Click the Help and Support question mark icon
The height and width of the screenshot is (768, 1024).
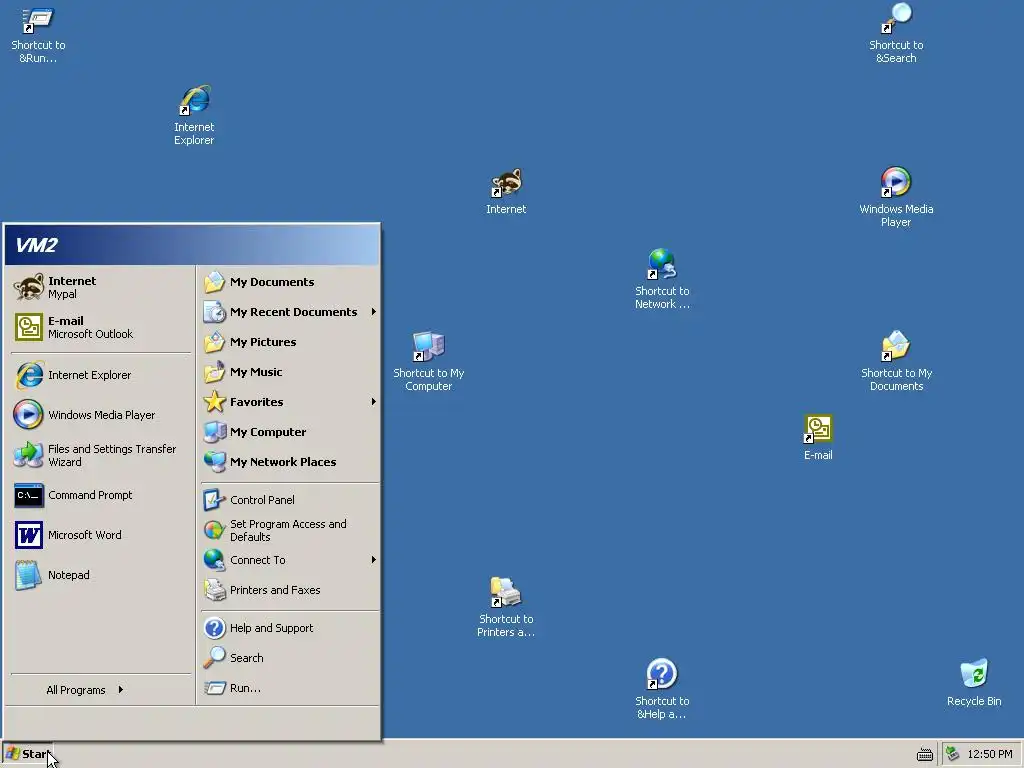pos(214,628)
